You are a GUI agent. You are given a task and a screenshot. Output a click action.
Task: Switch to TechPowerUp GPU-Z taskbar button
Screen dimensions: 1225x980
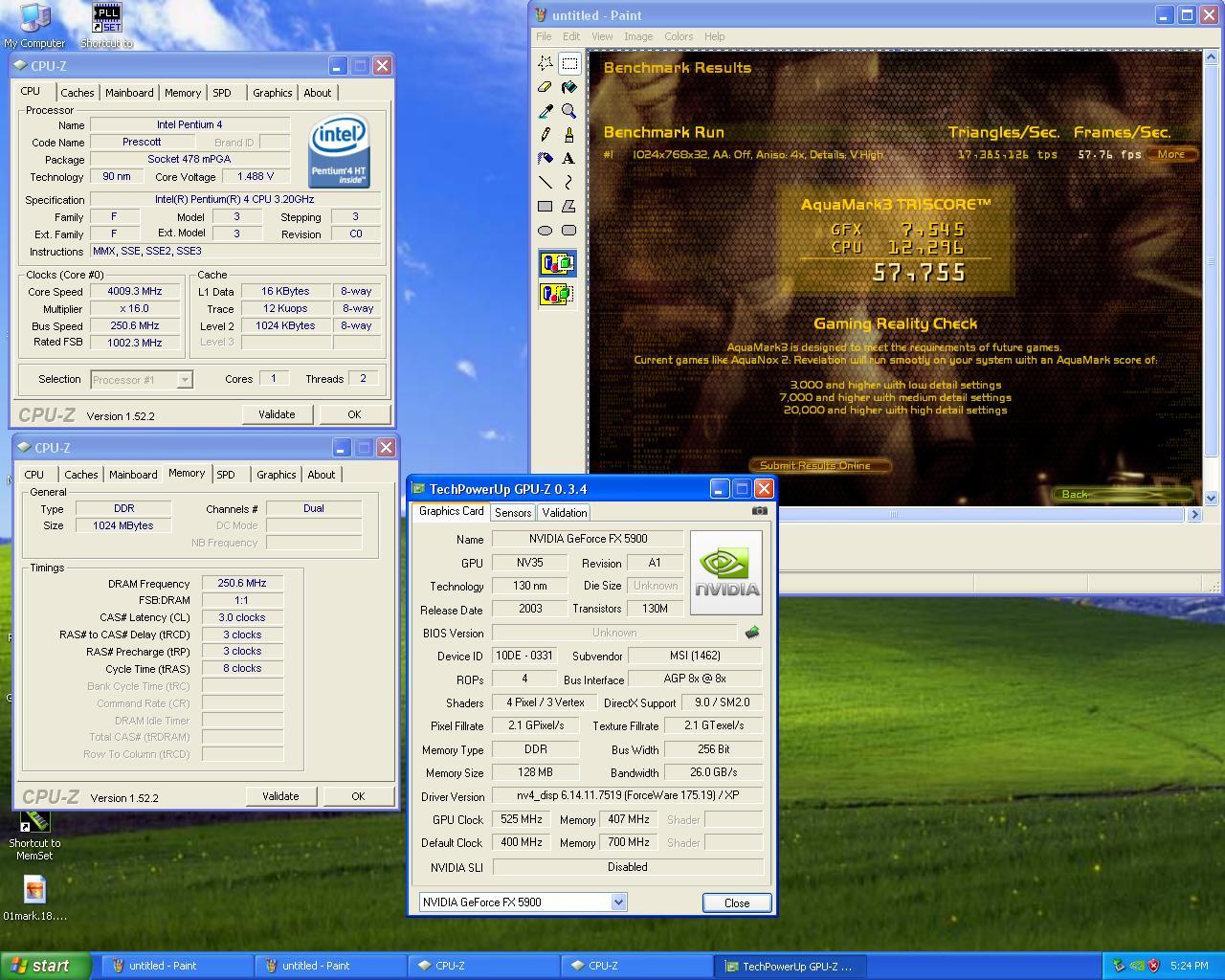(x=789, y=966)
